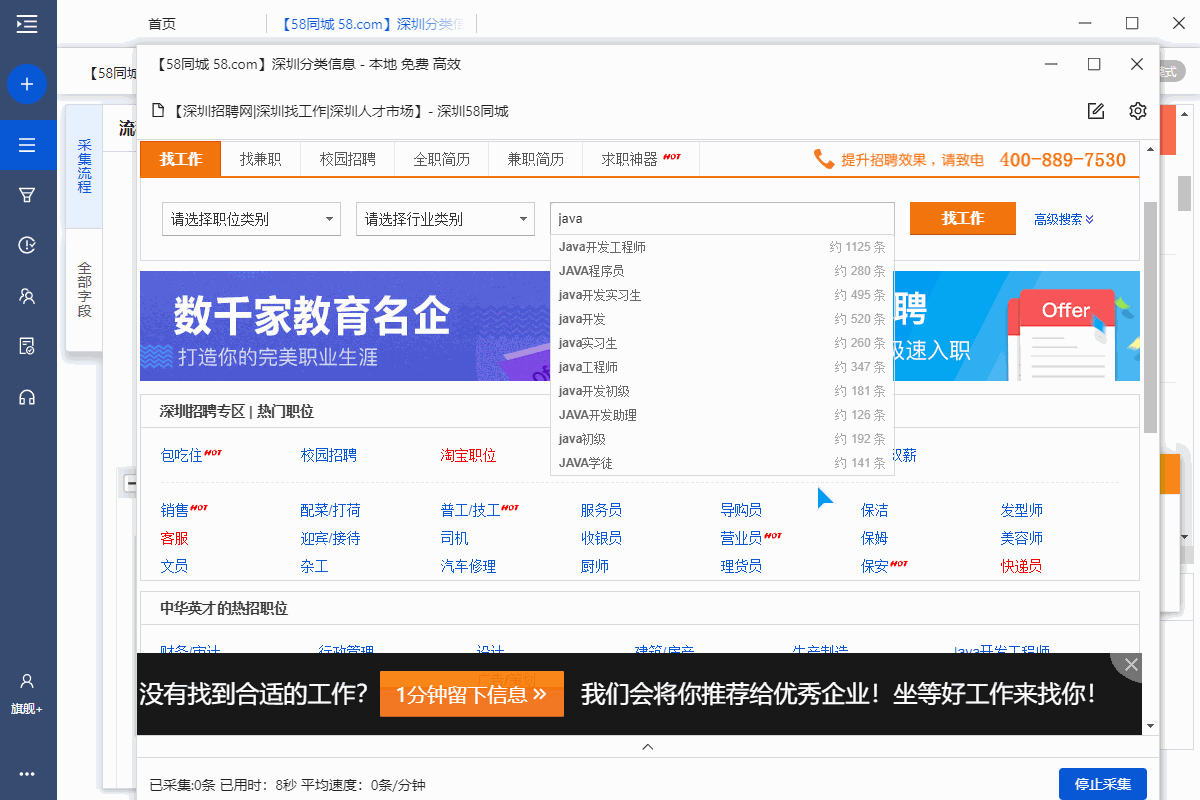This screenshot has height=800, width=1200.
Task: Click the 1分钟留下信息 orange button
Action: point(471,694)
